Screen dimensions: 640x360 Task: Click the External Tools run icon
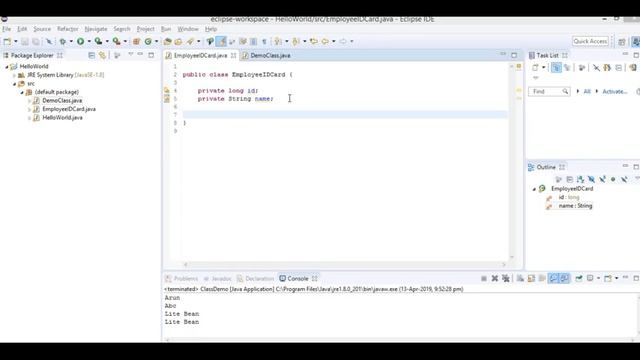point(116,41)
